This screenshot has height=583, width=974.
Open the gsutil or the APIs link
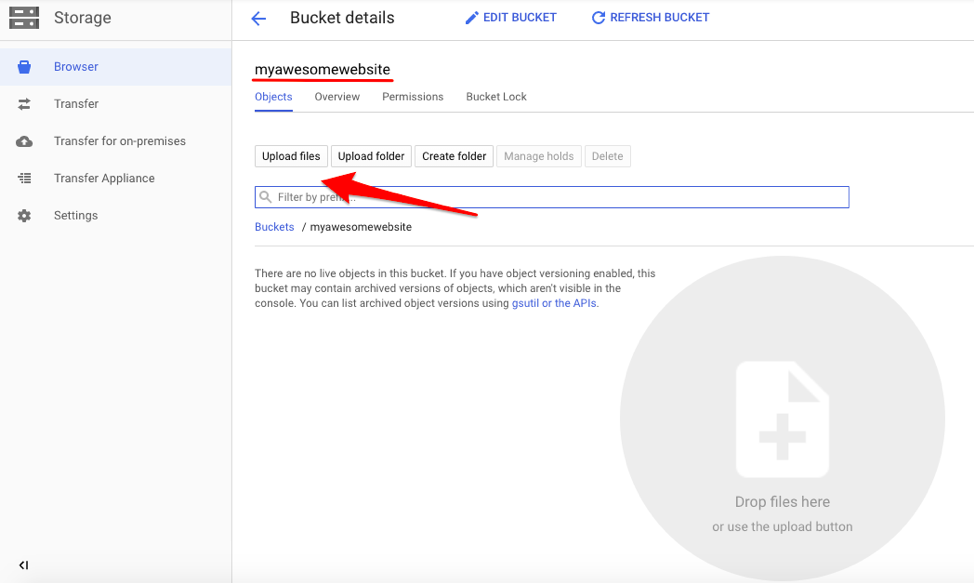click(554, 303)
